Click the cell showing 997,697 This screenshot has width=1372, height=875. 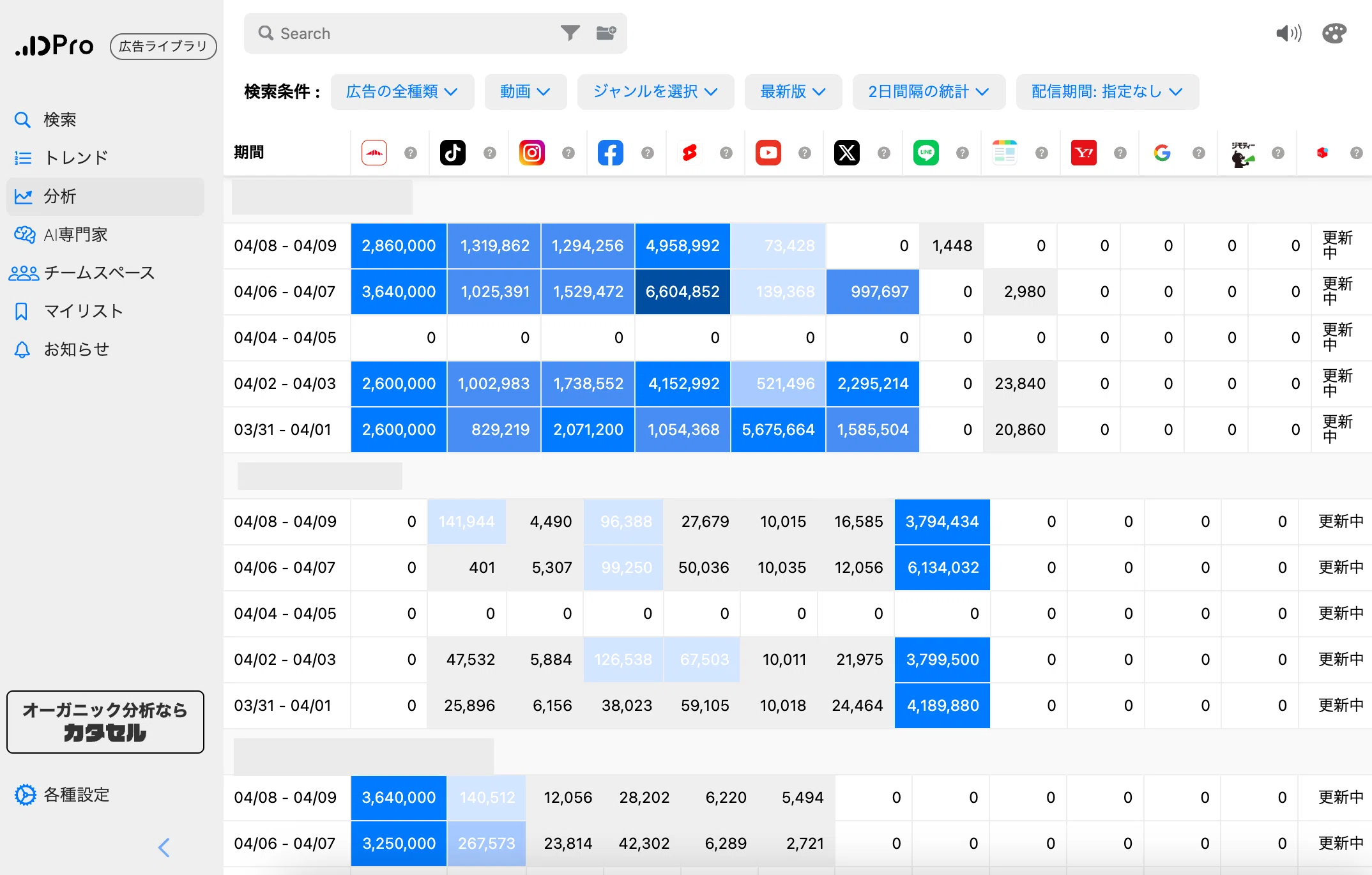[873, 292]
